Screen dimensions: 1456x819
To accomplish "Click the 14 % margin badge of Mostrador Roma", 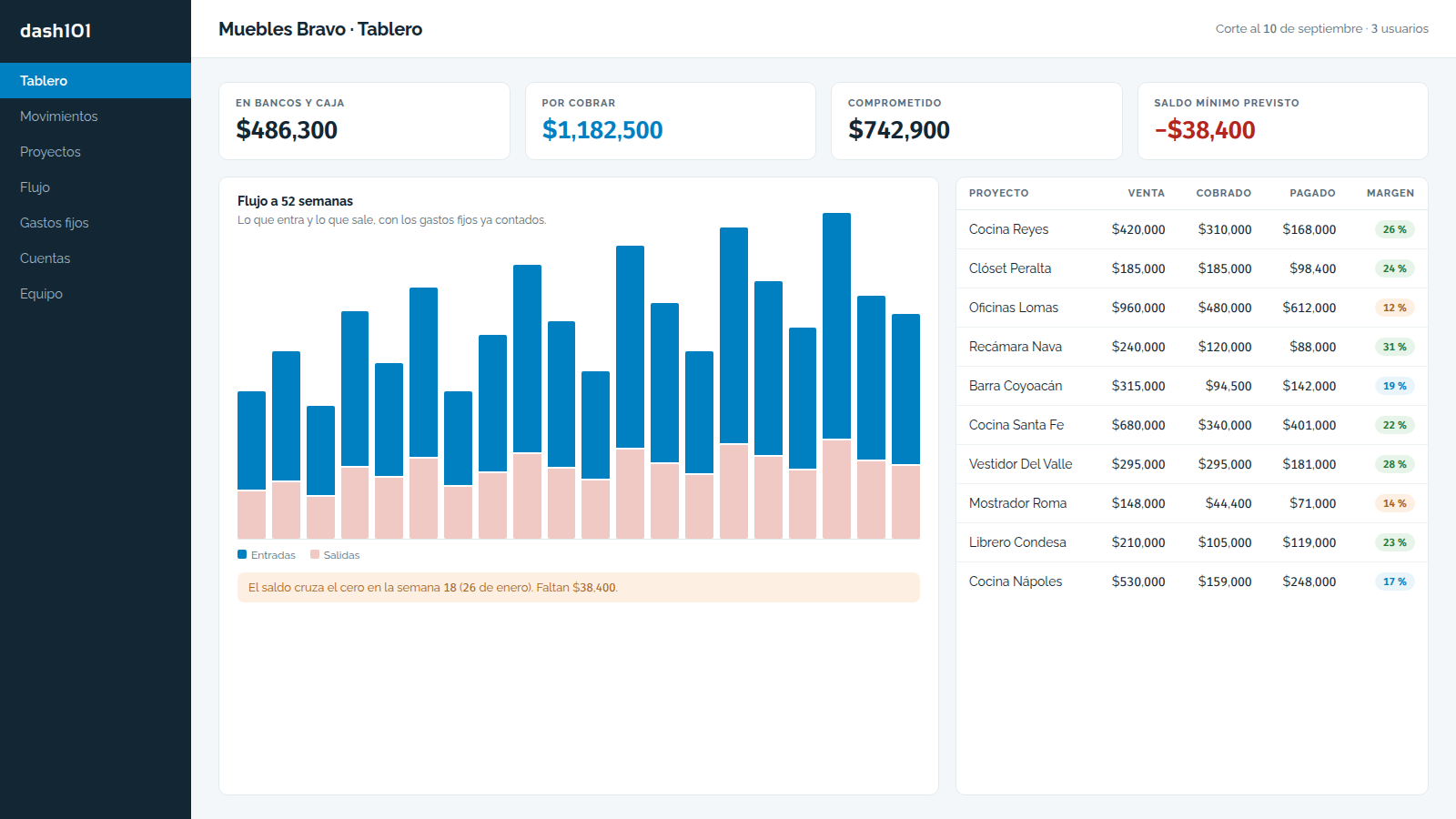I will click(x=1394, y=503).
